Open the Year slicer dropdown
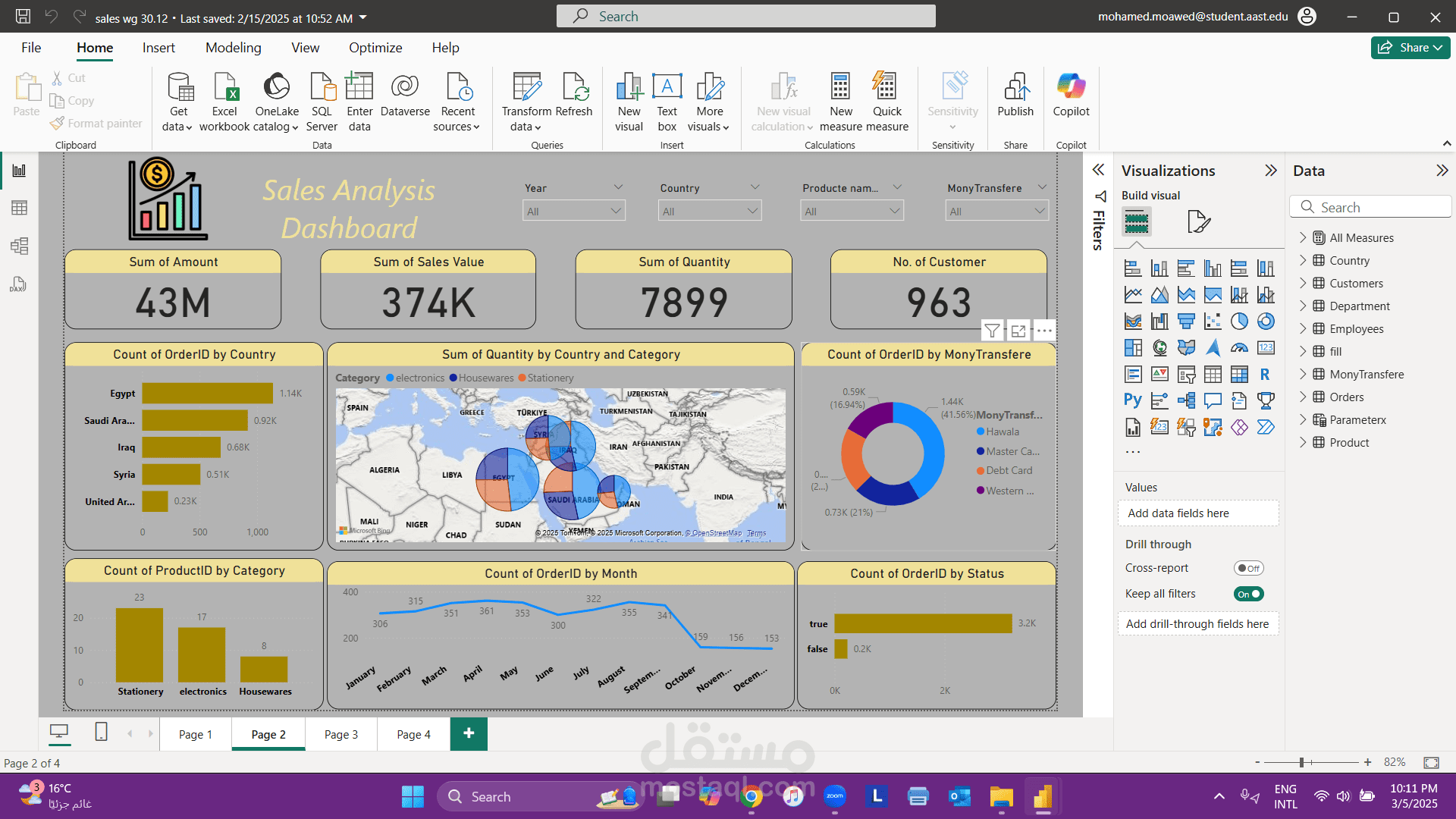This screenshot has height=819, width=1456. point(617,211)
